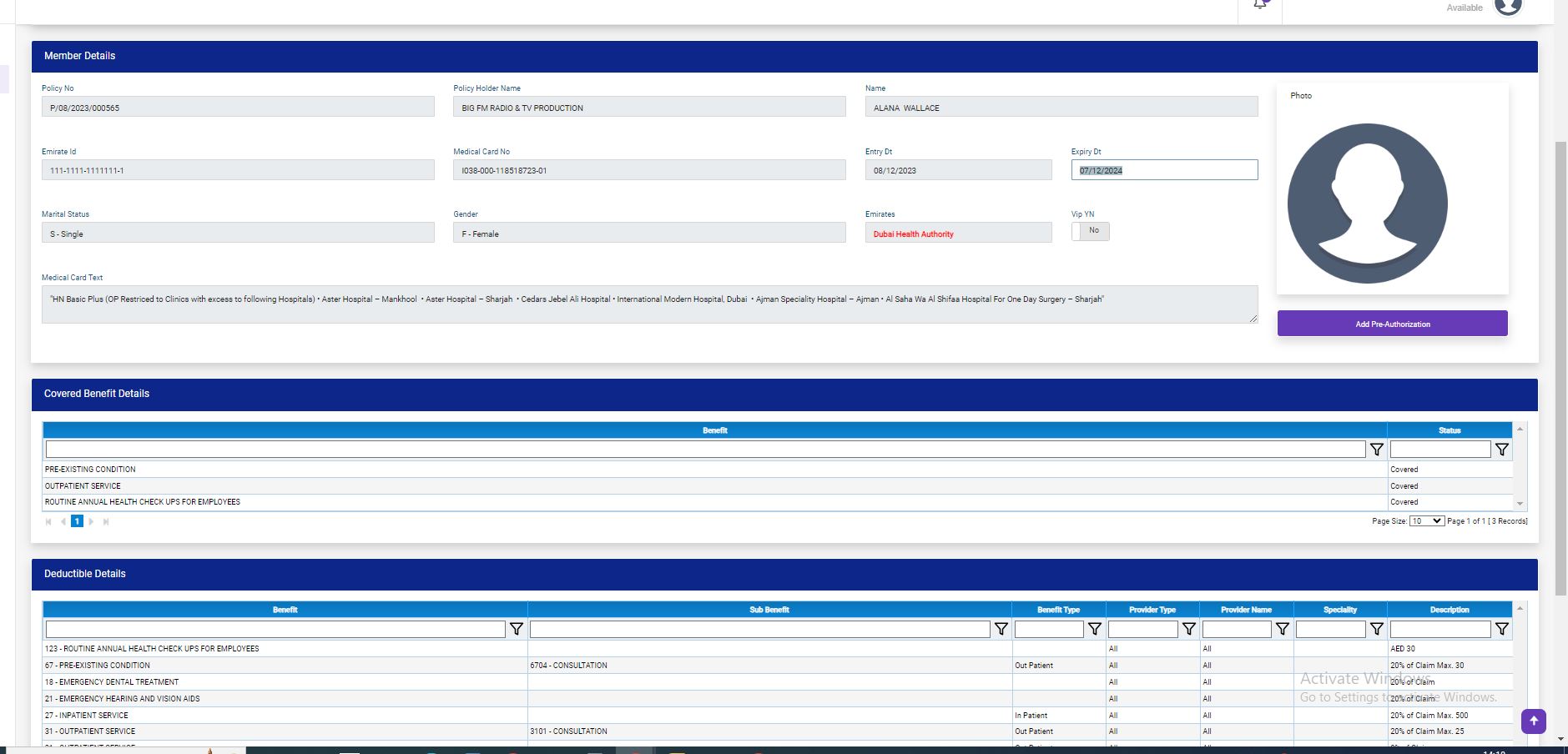
Task: Click the purple scroll-to-top arrow button
Action: [x=1533, y=721]
